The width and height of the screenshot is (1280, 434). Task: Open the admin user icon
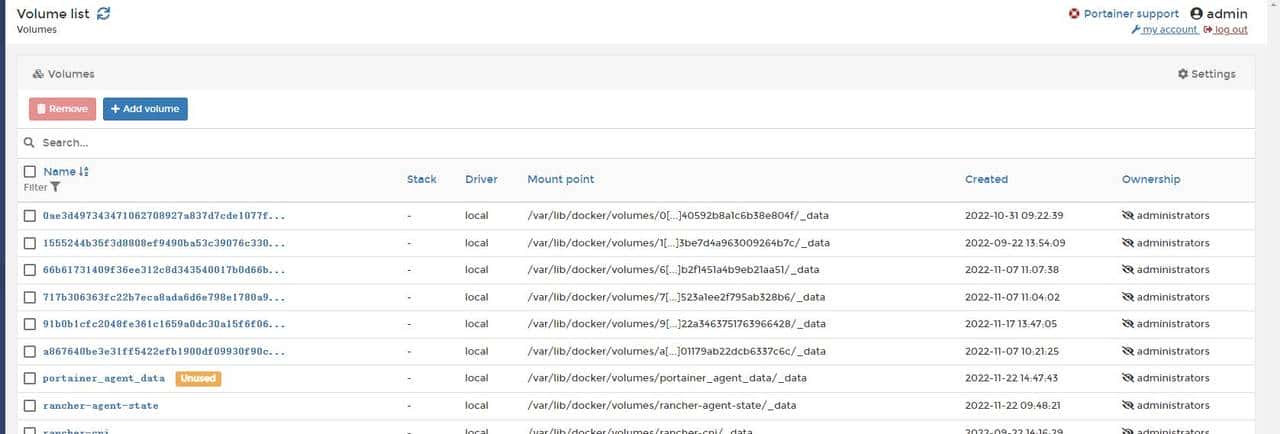pyautogui.click(x=1196, y=14)
